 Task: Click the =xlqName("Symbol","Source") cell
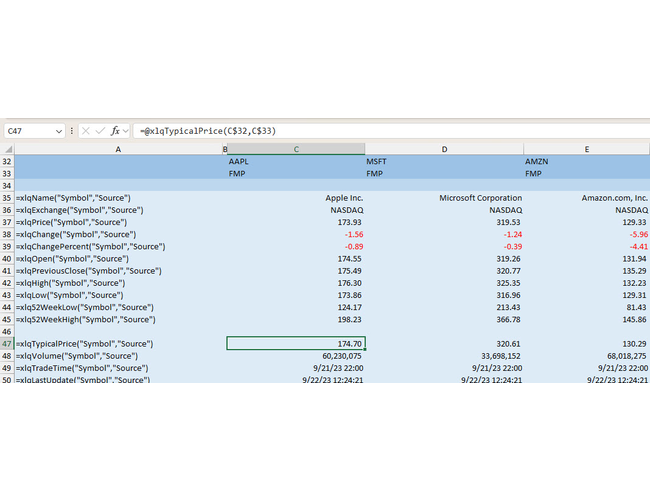pyautogui.click(x=118, y=198)
